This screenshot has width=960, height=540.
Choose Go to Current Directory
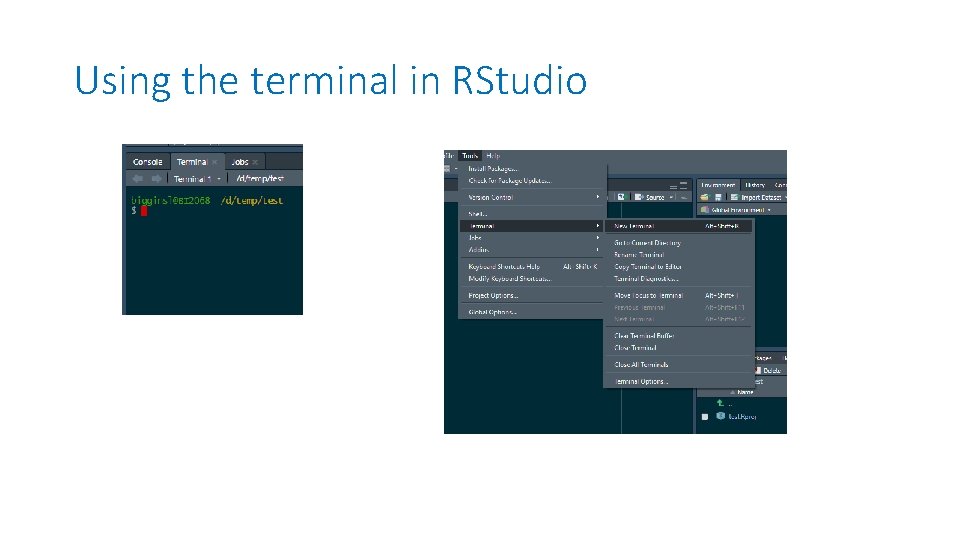click(x=679, y=243)
